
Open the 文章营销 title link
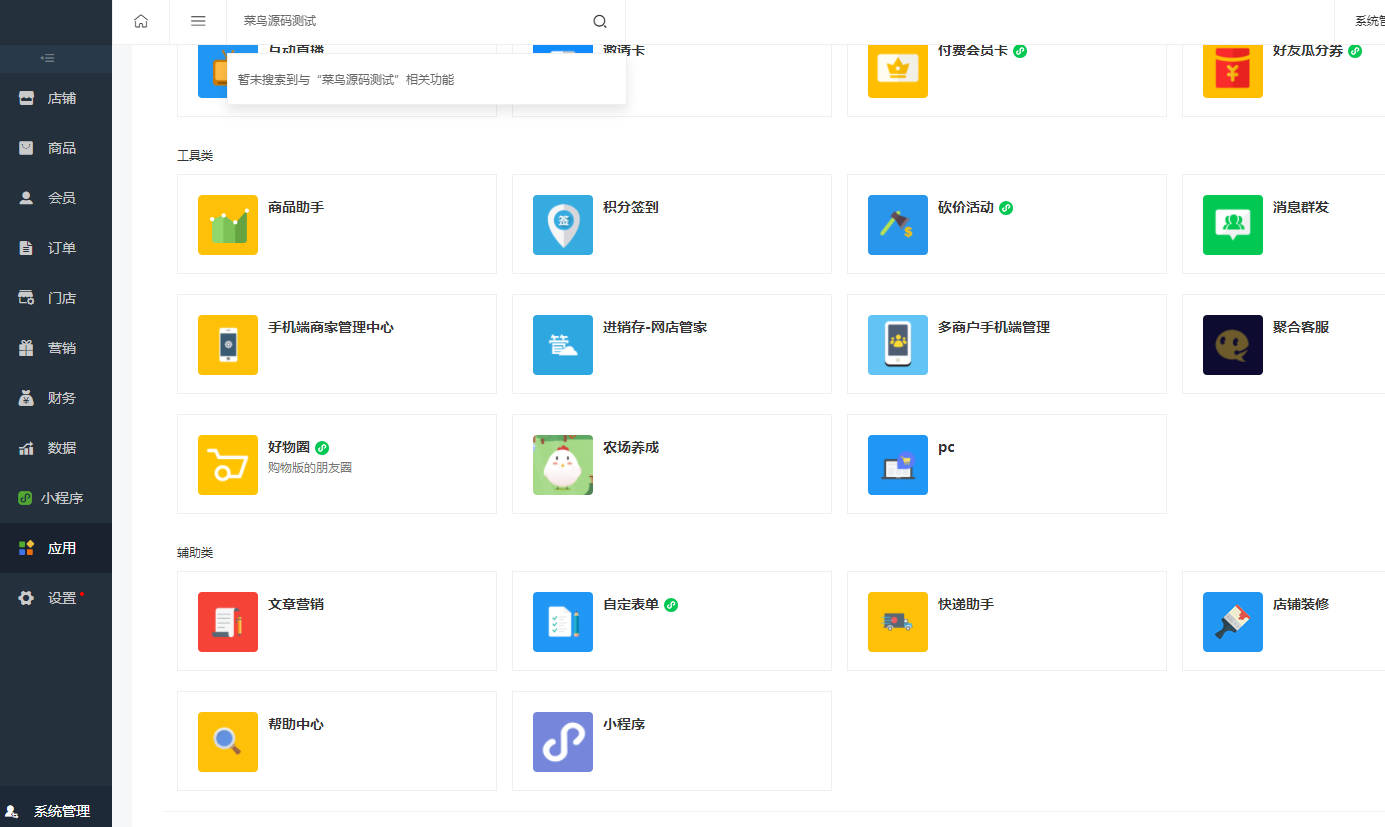coord(296,604)
